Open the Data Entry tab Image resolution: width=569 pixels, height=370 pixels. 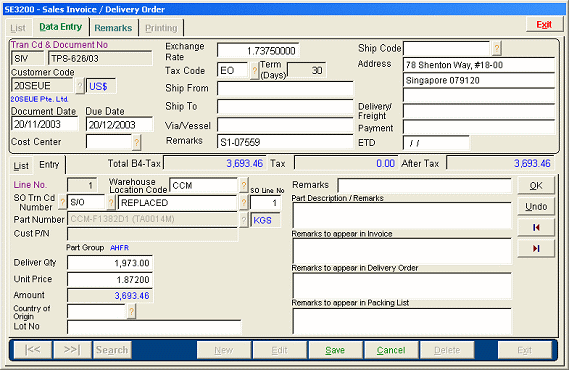click(61, 27)
